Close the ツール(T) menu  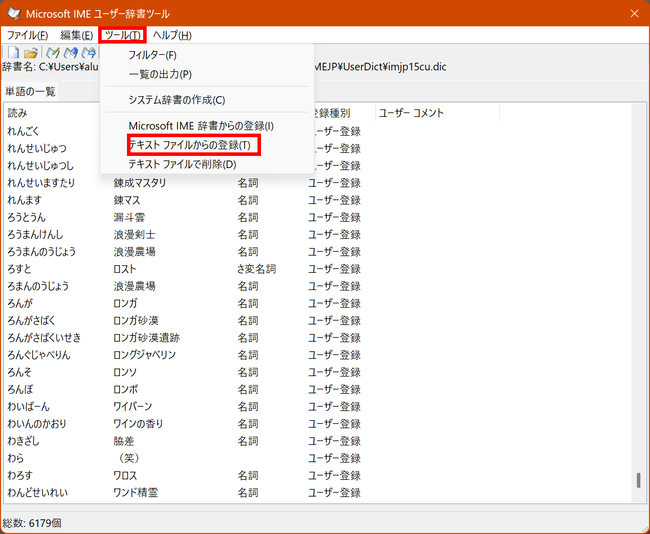pyautogui.click(x=123, y=35)
